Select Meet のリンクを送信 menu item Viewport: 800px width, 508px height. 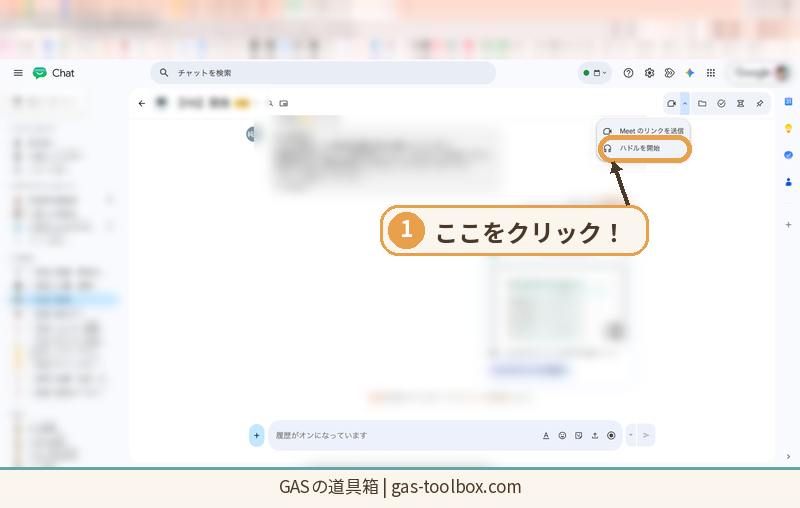[643, 131]
